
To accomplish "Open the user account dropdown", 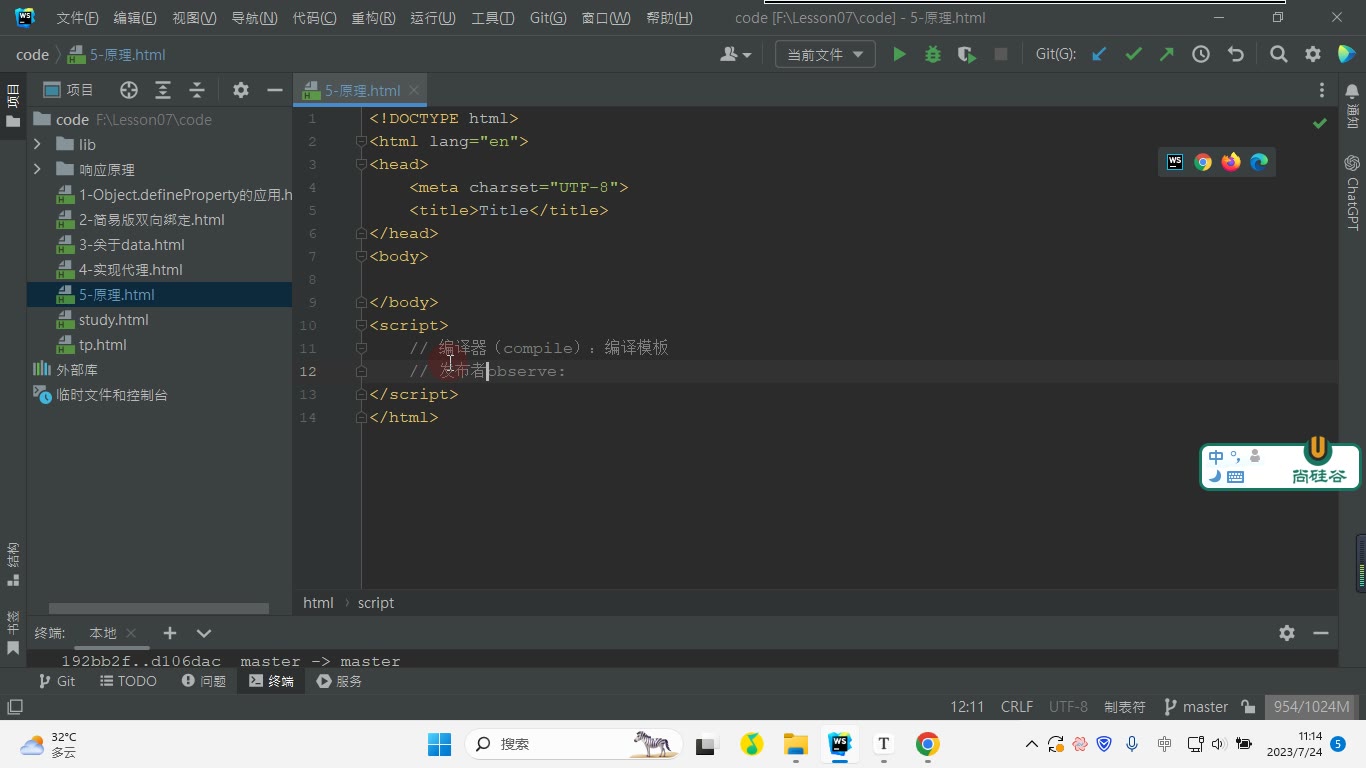I will [x=736, y=55].
